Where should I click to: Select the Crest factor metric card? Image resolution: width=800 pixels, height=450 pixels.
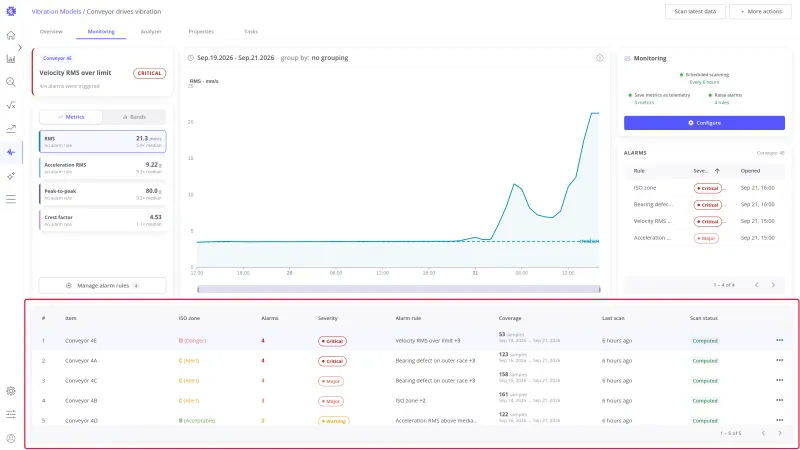tap(103, 220)
